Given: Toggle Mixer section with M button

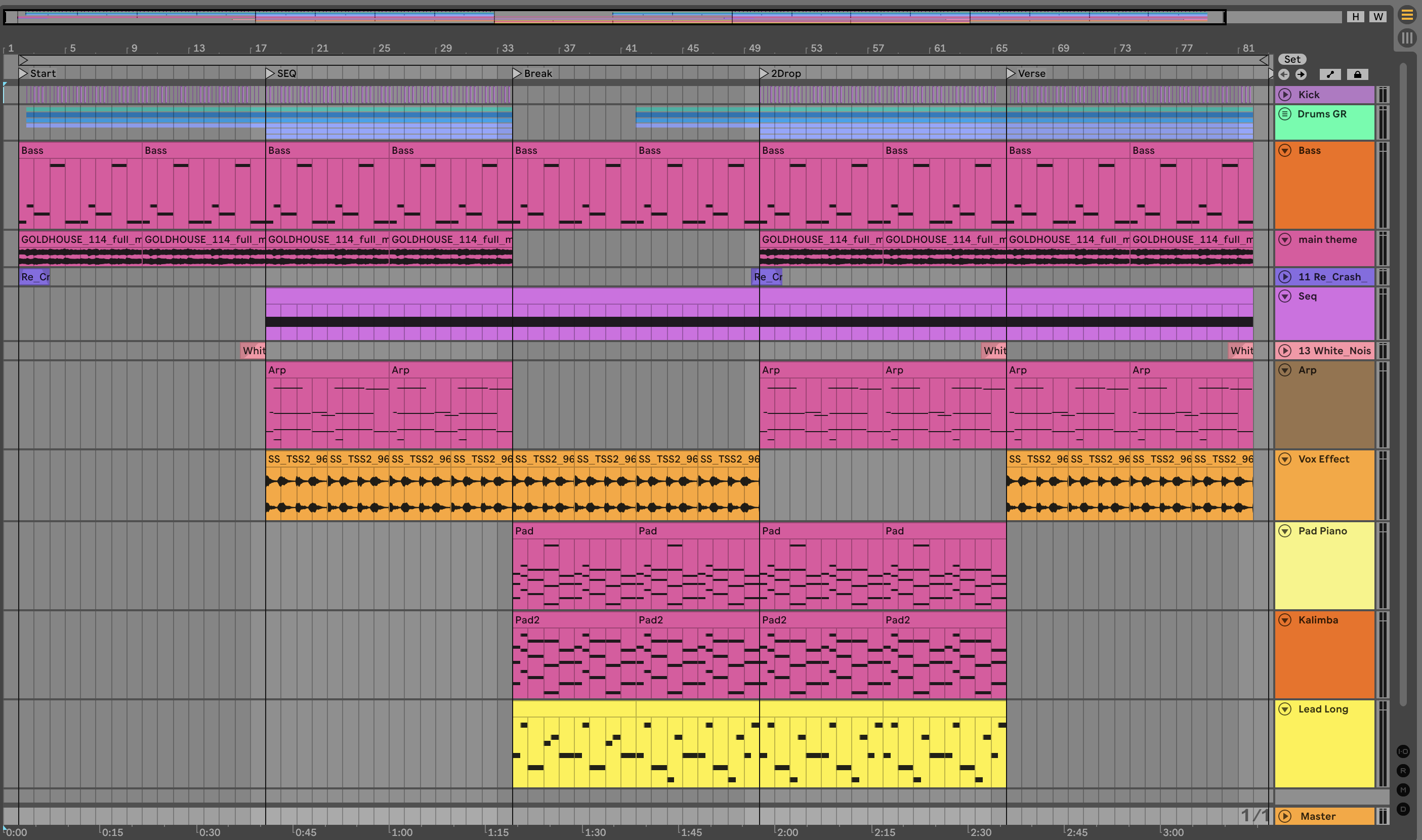Looking at the screenshot, I should point(1403,789).
